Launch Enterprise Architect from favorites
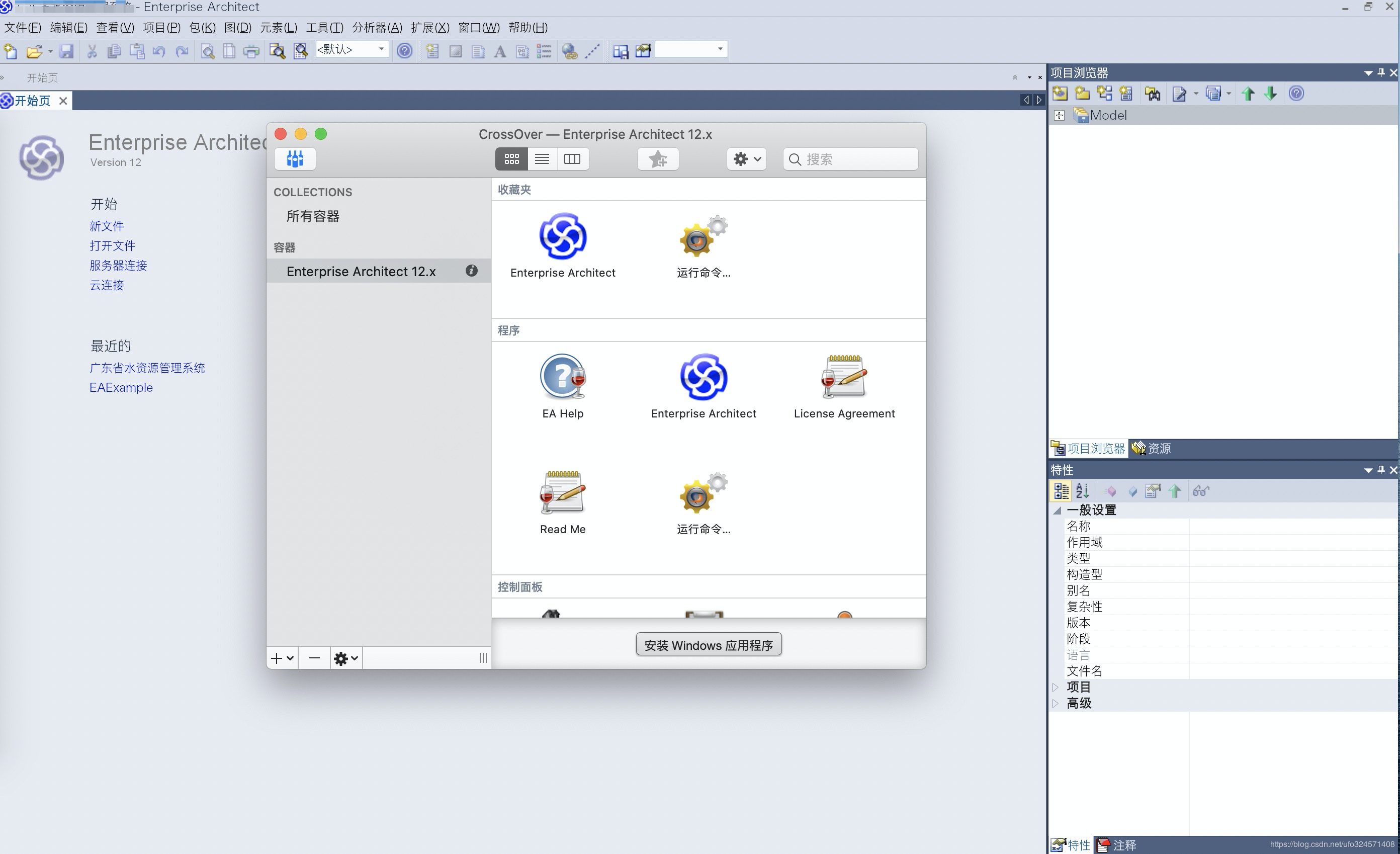Screen dimensions: 1400x854 tap(563, 245)
